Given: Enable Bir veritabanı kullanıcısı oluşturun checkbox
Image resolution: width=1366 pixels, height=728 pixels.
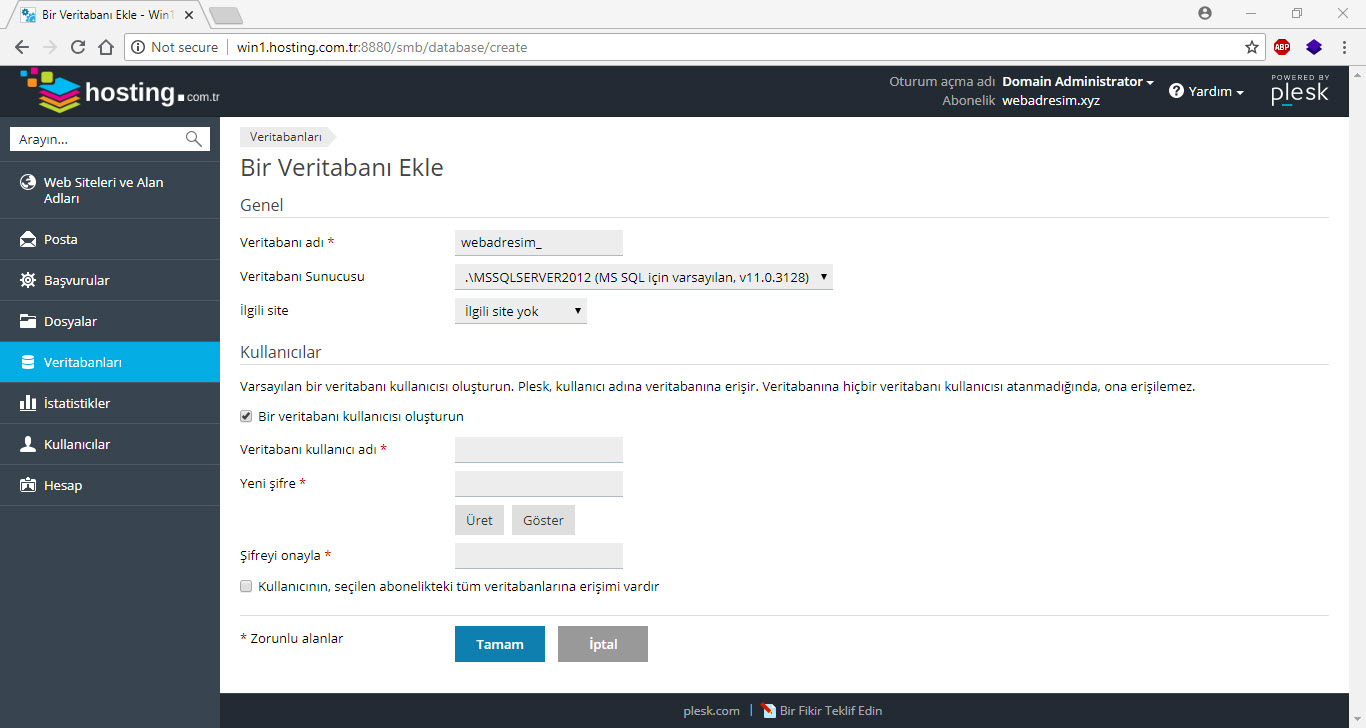Looking at the screenshot, I should pyautogui.click(x=246, y=416).
